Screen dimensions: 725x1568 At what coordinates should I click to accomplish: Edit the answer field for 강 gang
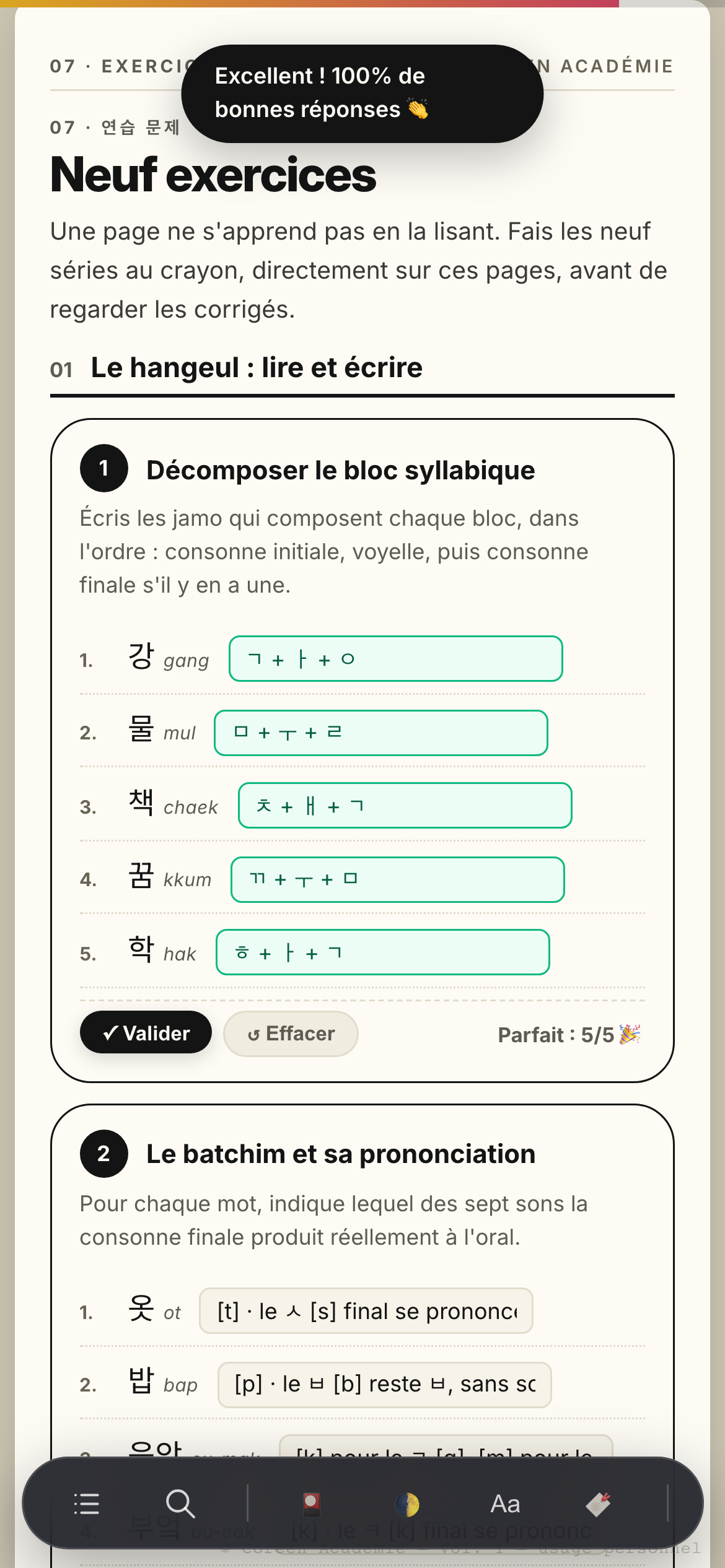coord(396,658)
